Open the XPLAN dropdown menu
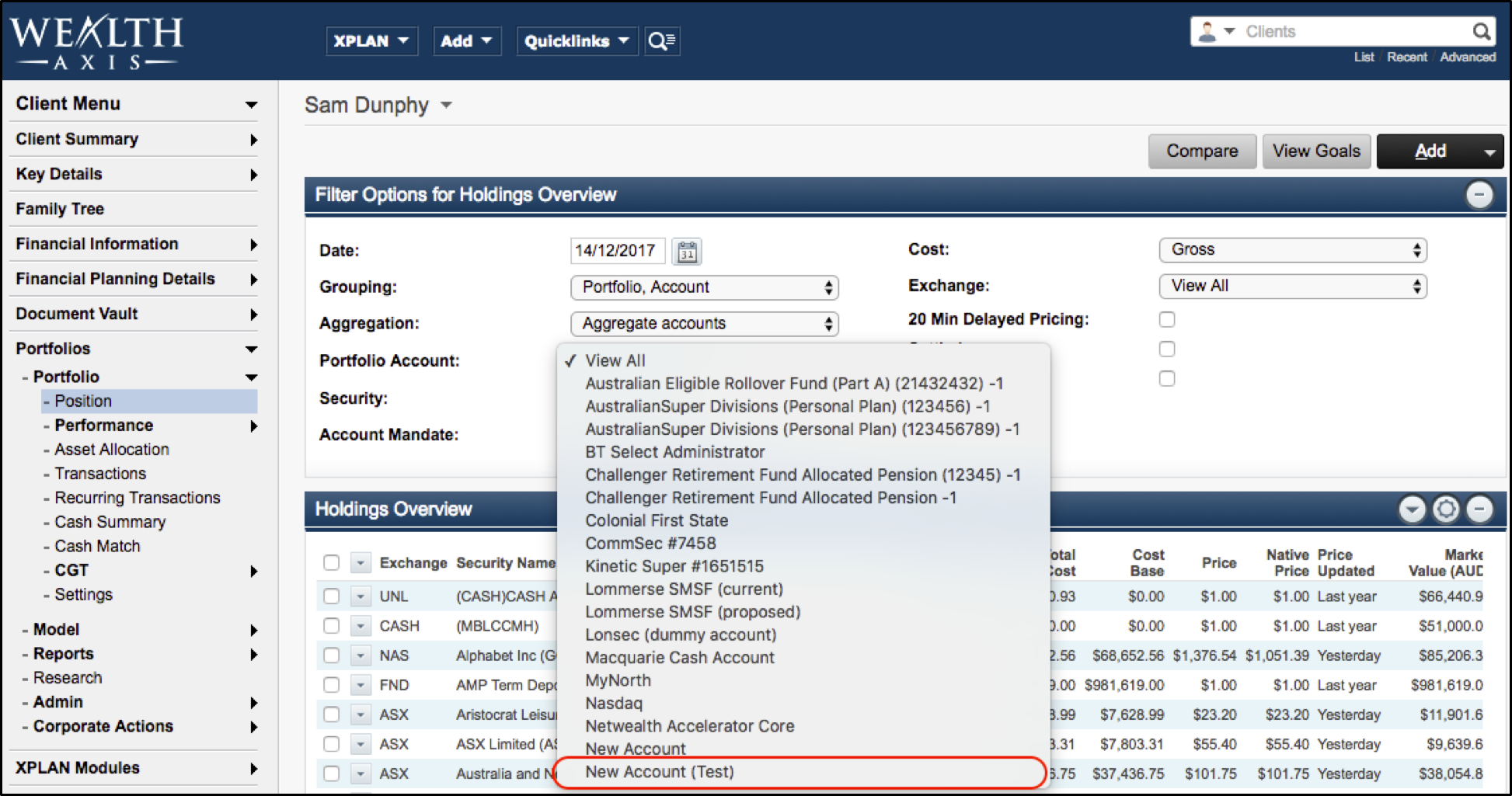Screen dimensions: 1512x796 [x=371, y=41]
